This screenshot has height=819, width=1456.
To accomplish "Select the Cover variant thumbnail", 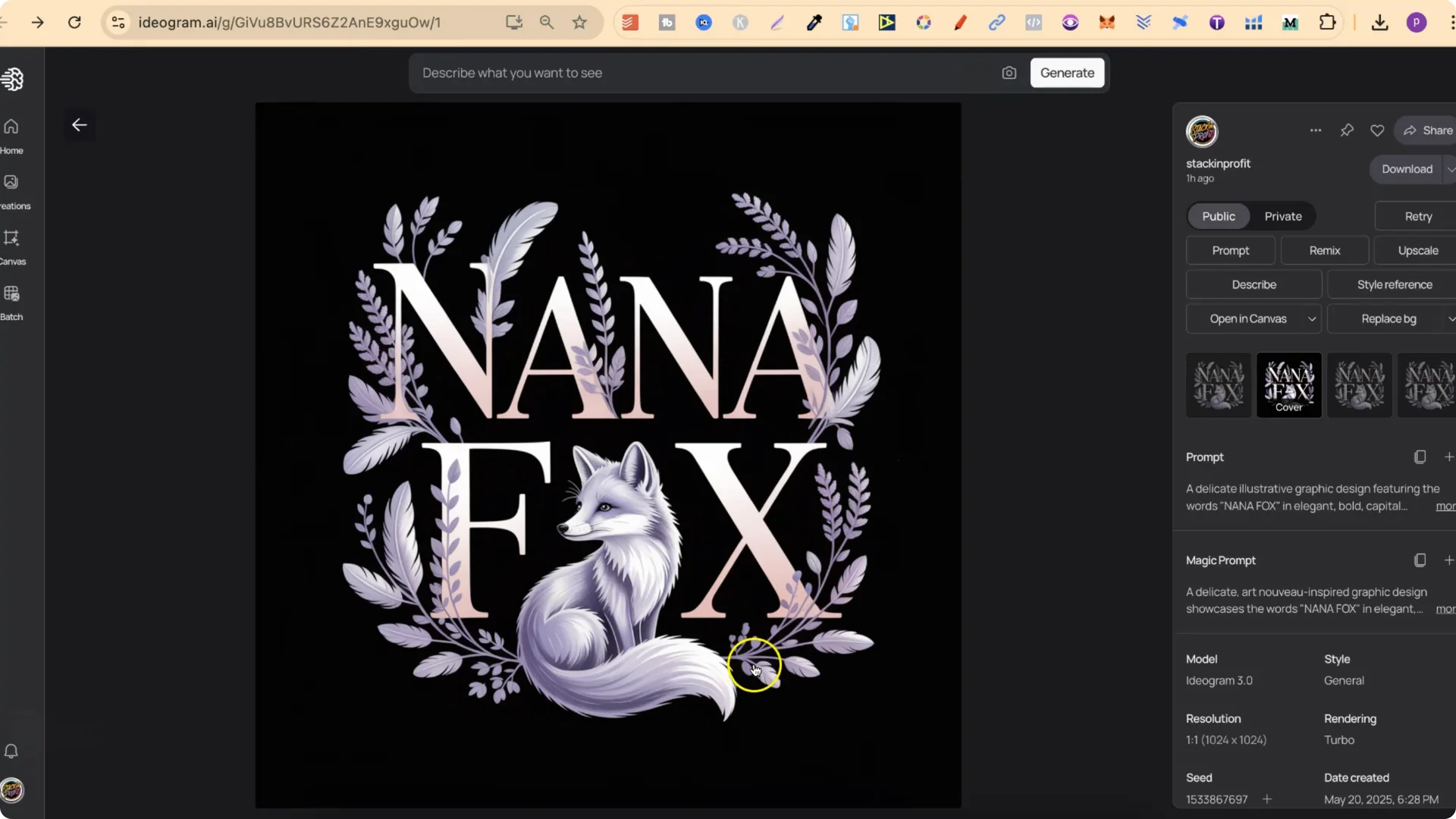I will click(x=1288, y=385).
